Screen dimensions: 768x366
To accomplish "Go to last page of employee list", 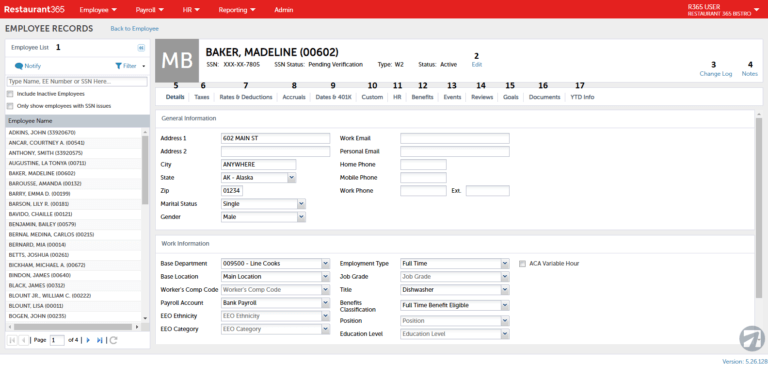I will pos(100,340).
